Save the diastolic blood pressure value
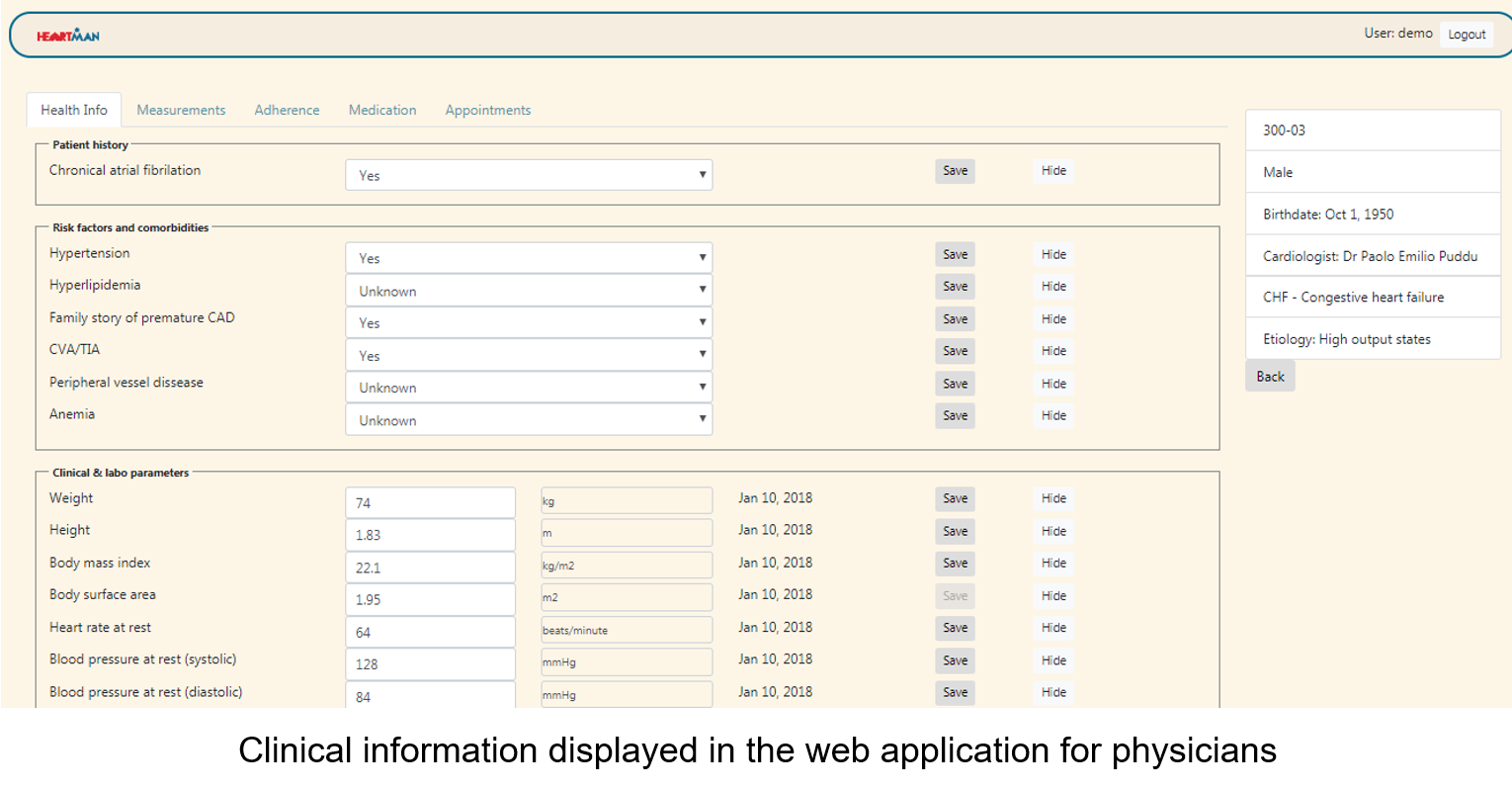This screenshot has width=1512, height=790. pos(955,693)
